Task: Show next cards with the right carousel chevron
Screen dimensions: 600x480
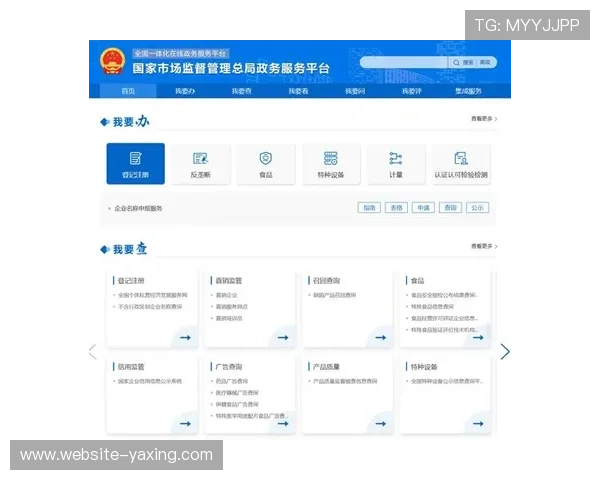Action: [505, 351]
